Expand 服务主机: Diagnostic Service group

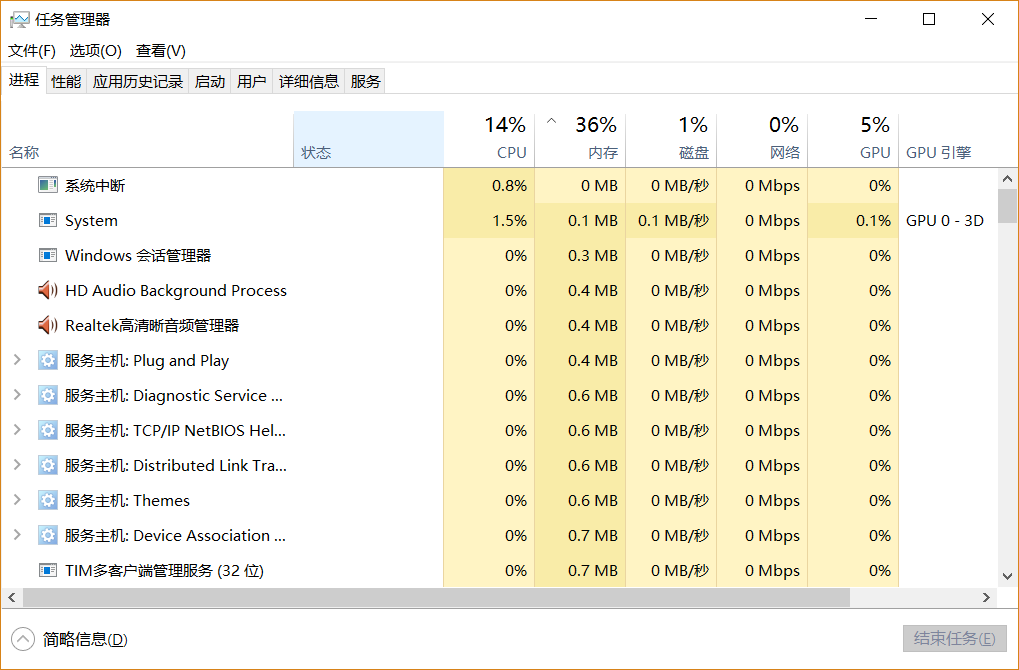click(x=18, y=394)
